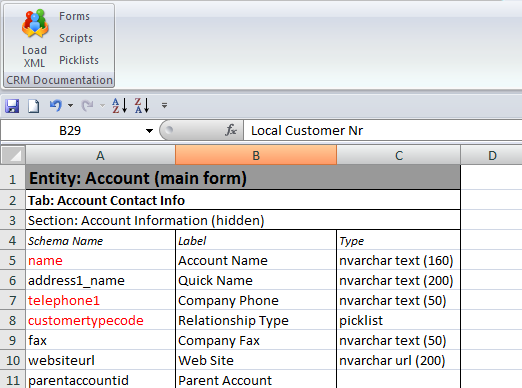Screen dimensions: 522x388
Task: Click the Save floppy disk icon
Action: [x=12, y=106]
